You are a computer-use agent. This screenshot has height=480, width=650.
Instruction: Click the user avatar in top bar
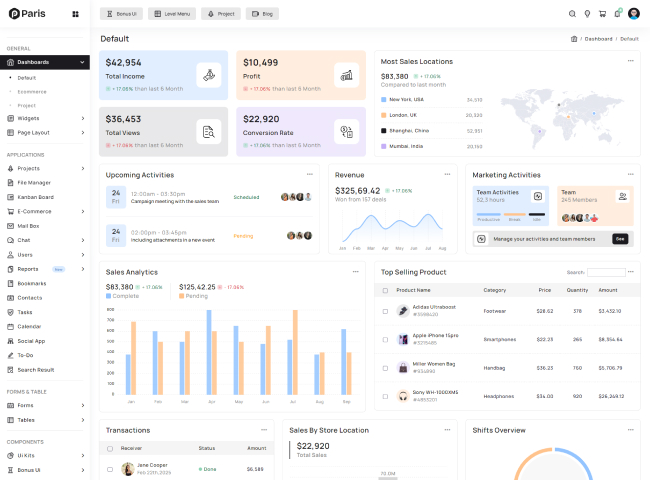click(633, 14)
